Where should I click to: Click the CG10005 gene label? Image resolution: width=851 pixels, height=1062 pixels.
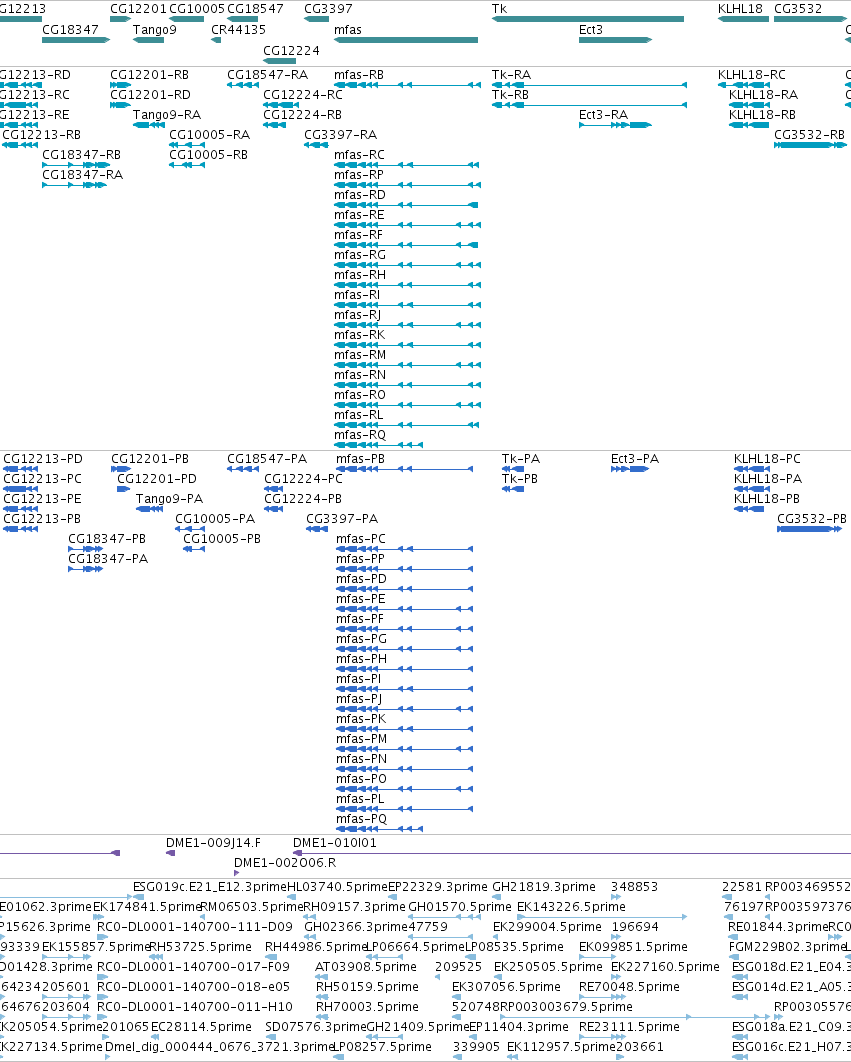coord(196,9)
